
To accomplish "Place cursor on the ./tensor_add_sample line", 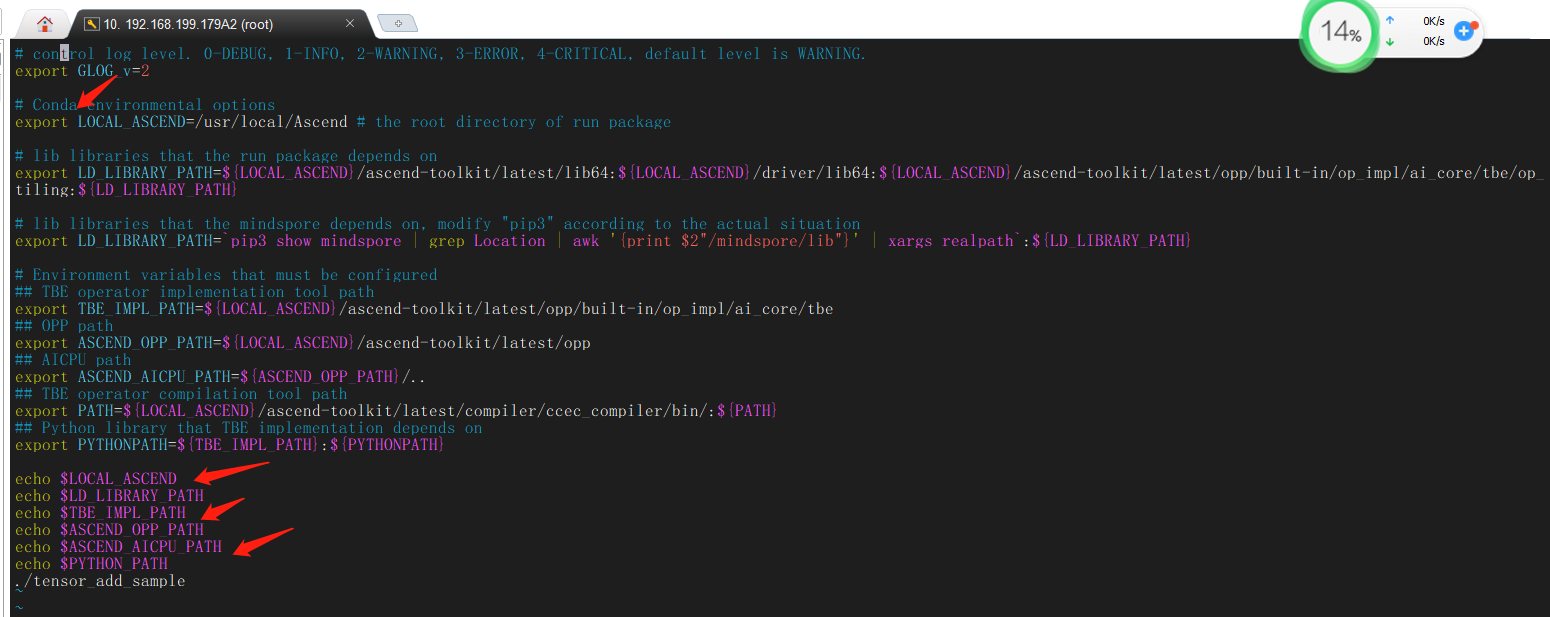I will point(100,581).
